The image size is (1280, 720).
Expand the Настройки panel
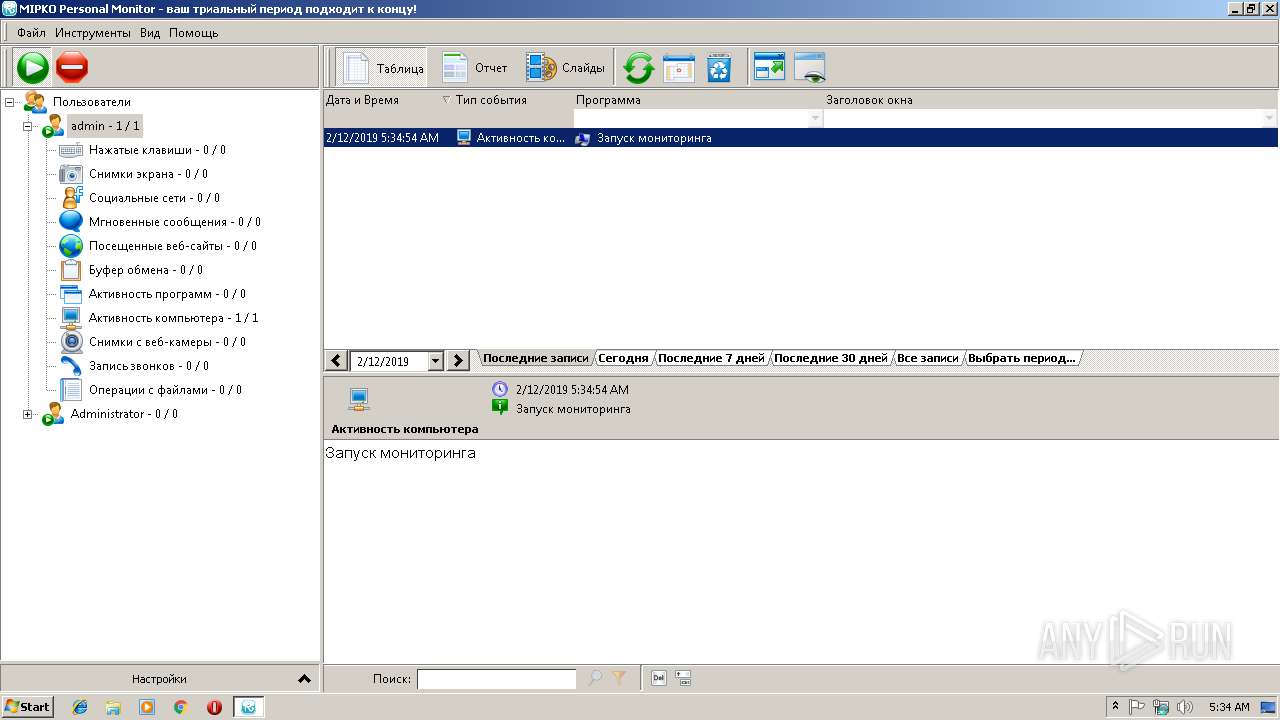[x=160, y=678]
